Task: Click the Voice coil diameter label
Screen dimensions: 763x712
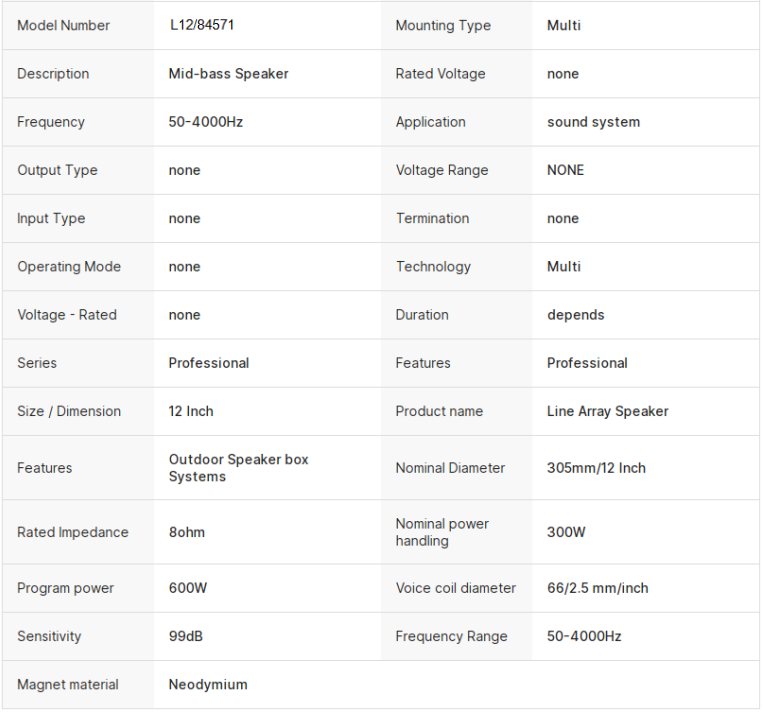Action: [x=456, y=588]
